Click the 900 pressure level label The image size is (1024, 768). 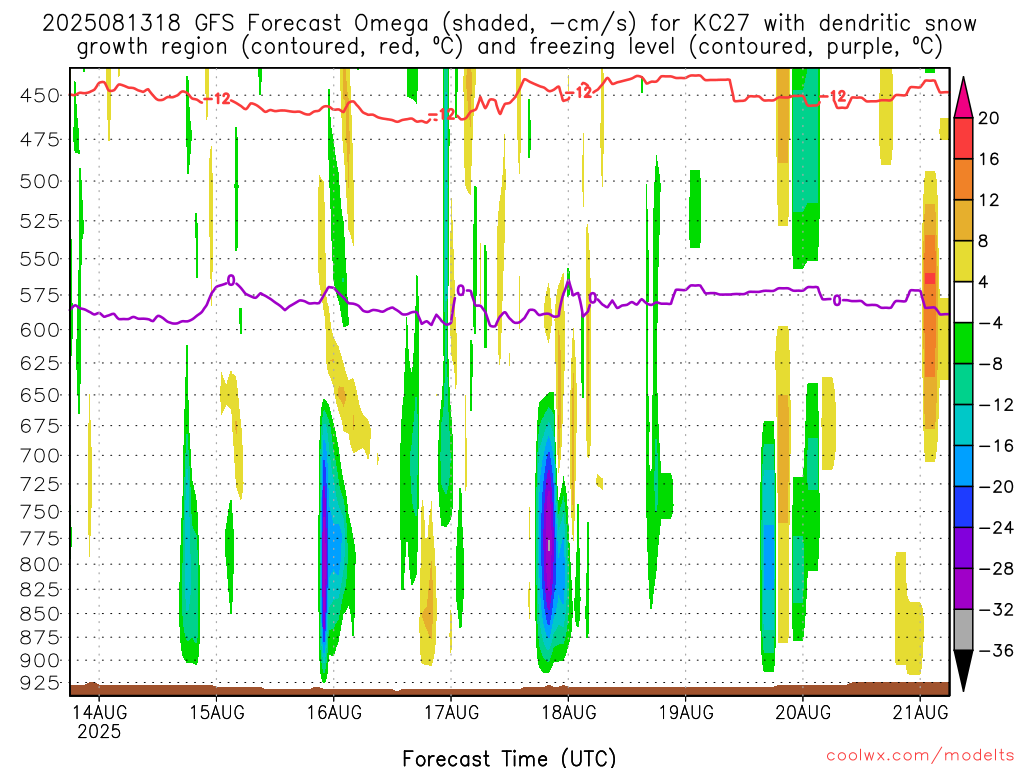pyautogui.click(x=40, y=660)
